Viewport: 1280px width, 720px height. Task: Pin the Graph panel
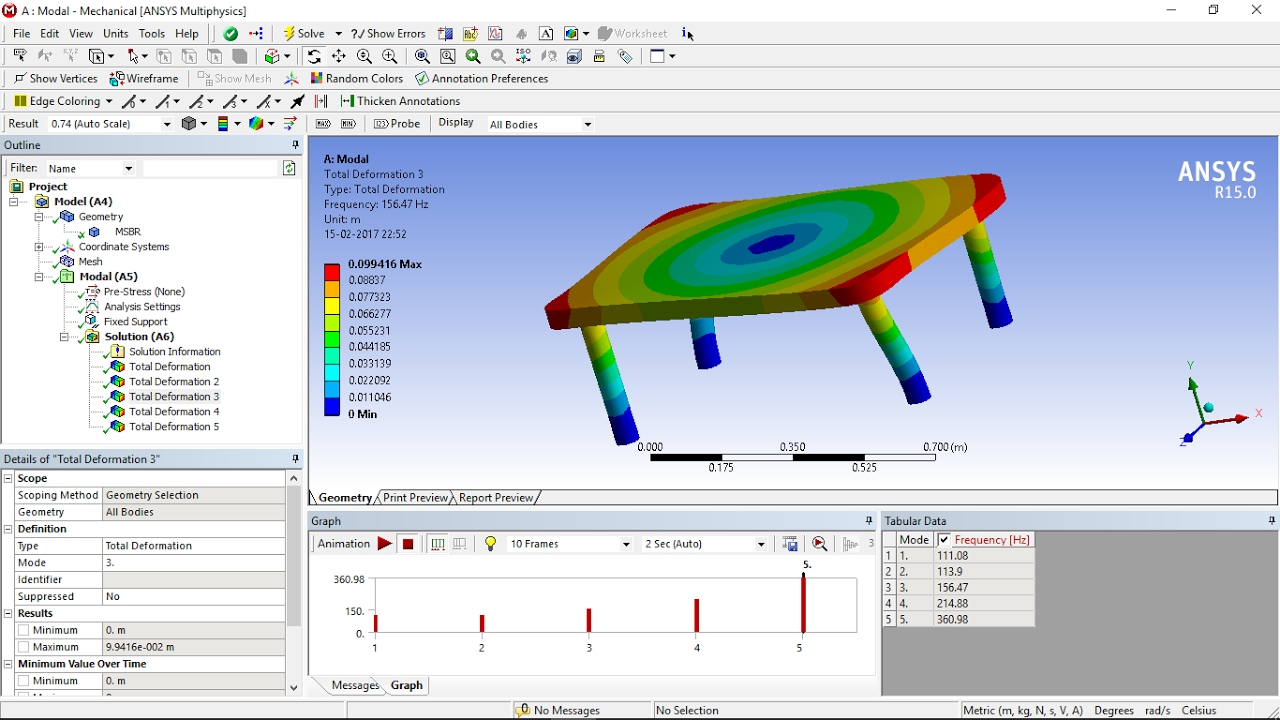[x=868, y=521]
